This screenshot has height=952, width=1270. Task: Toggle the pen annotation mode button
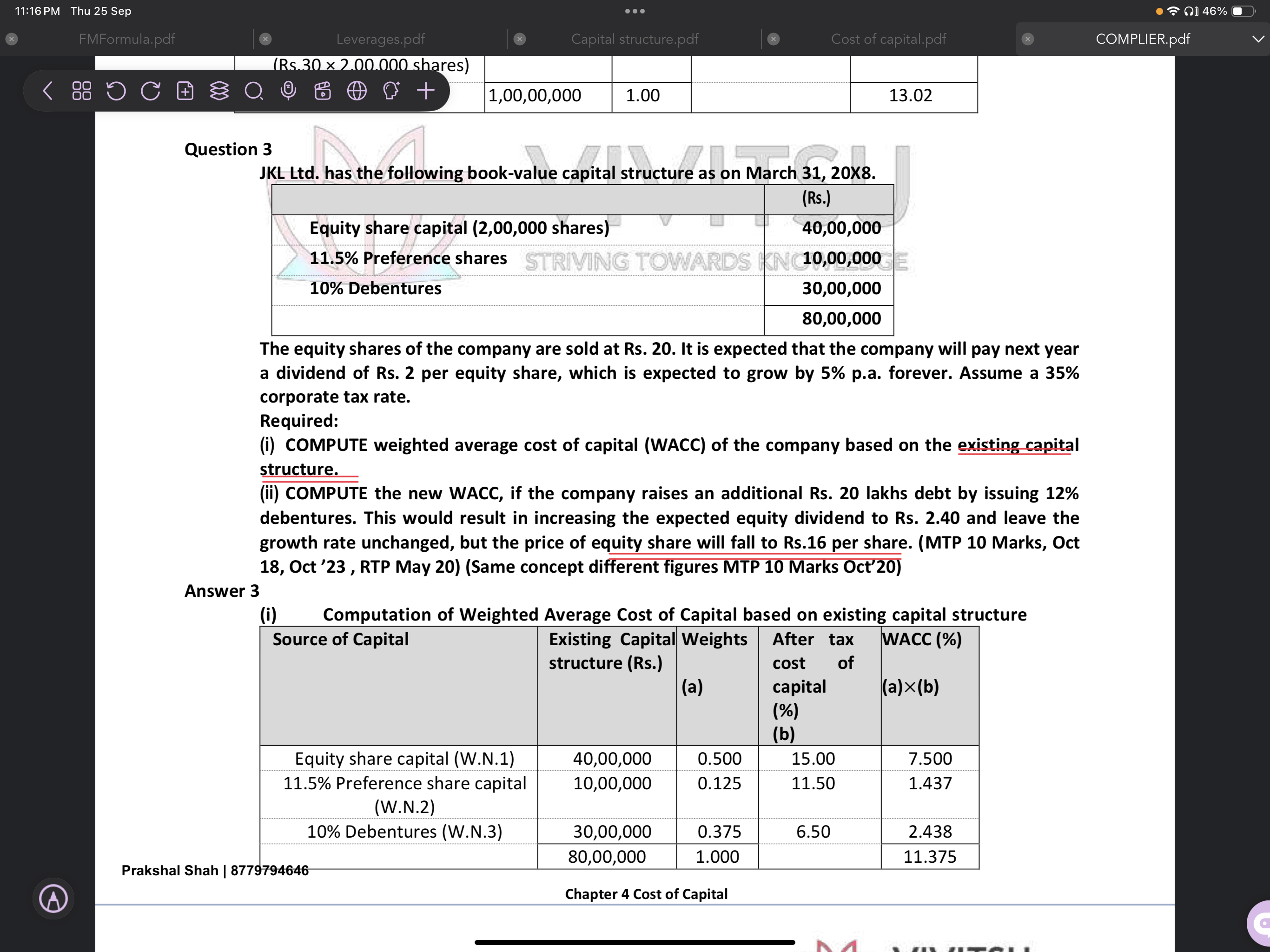coord(53,899)
